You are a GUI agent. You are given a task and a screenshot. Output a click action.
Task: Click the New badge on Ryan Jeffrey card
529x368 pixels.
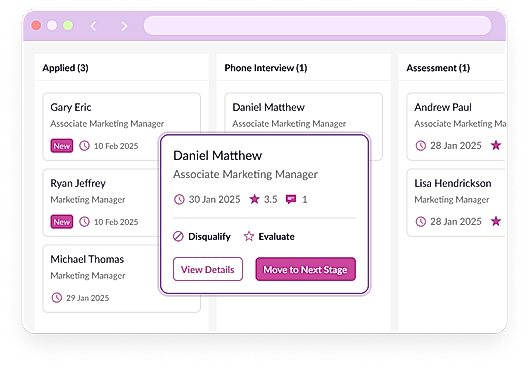coord(62,222)
